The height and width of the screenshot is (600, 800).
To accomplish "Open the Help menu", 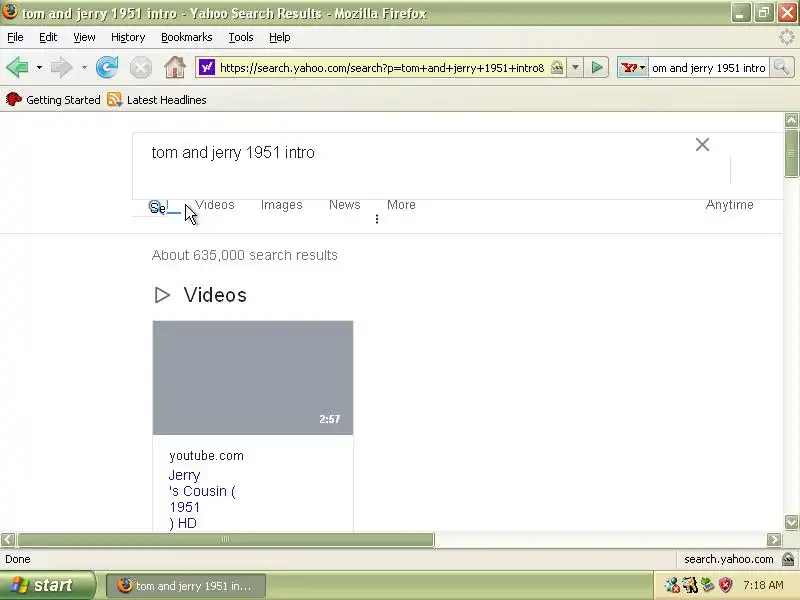I will 280,37.
